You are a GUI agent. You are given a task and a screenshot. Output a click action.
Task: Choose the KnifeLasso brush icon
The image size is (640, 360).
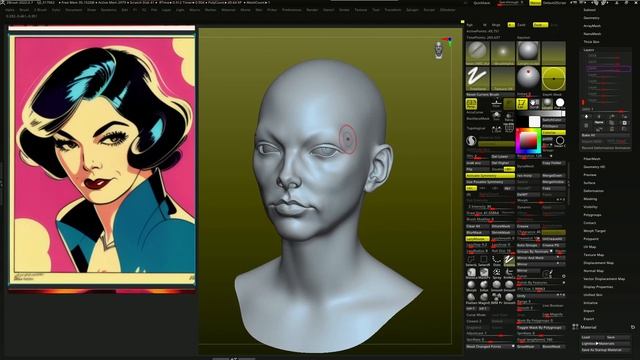click(509, 272)
